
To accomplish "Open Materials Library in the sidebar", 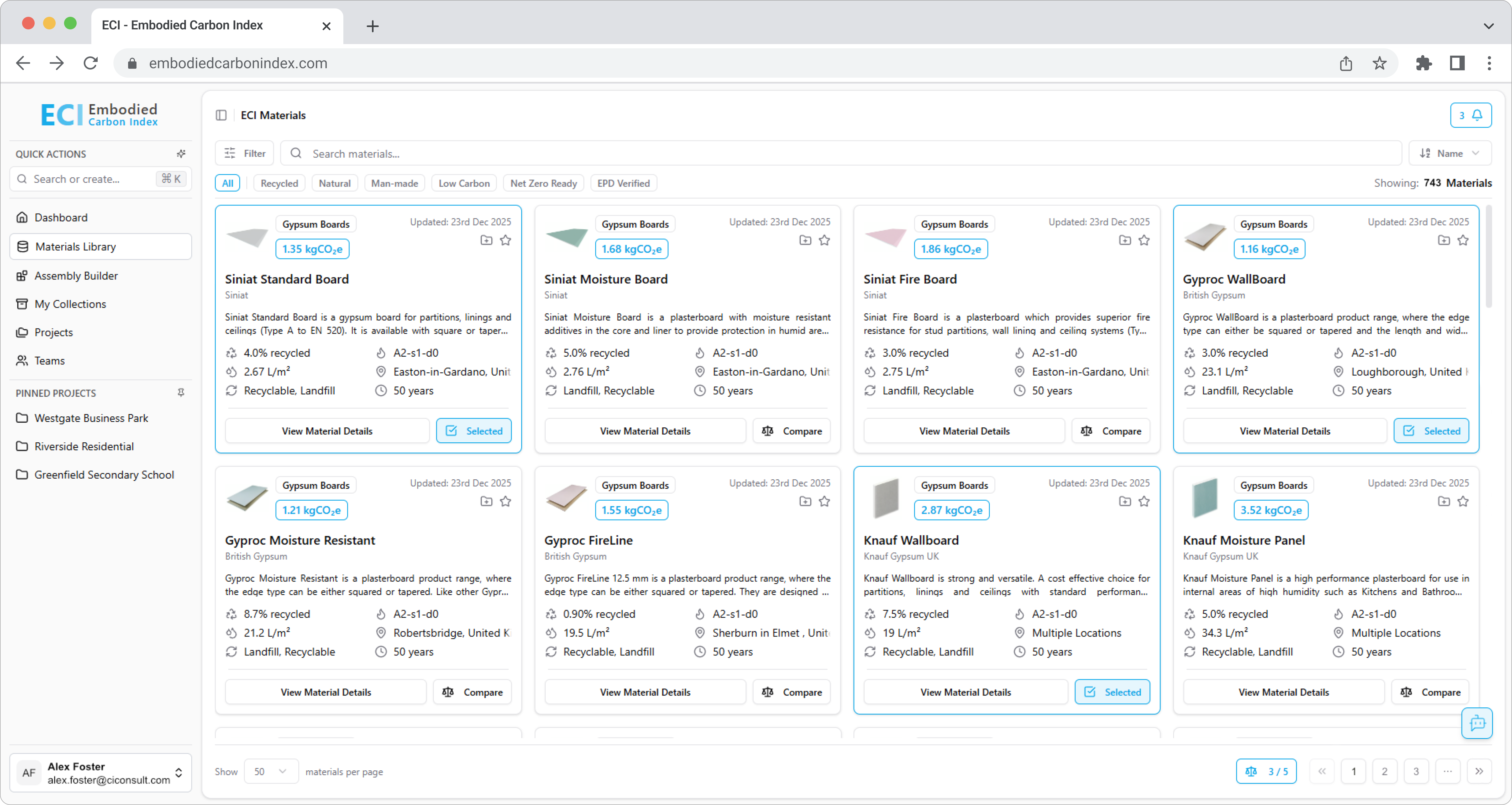I will click(x=100, y=246).
